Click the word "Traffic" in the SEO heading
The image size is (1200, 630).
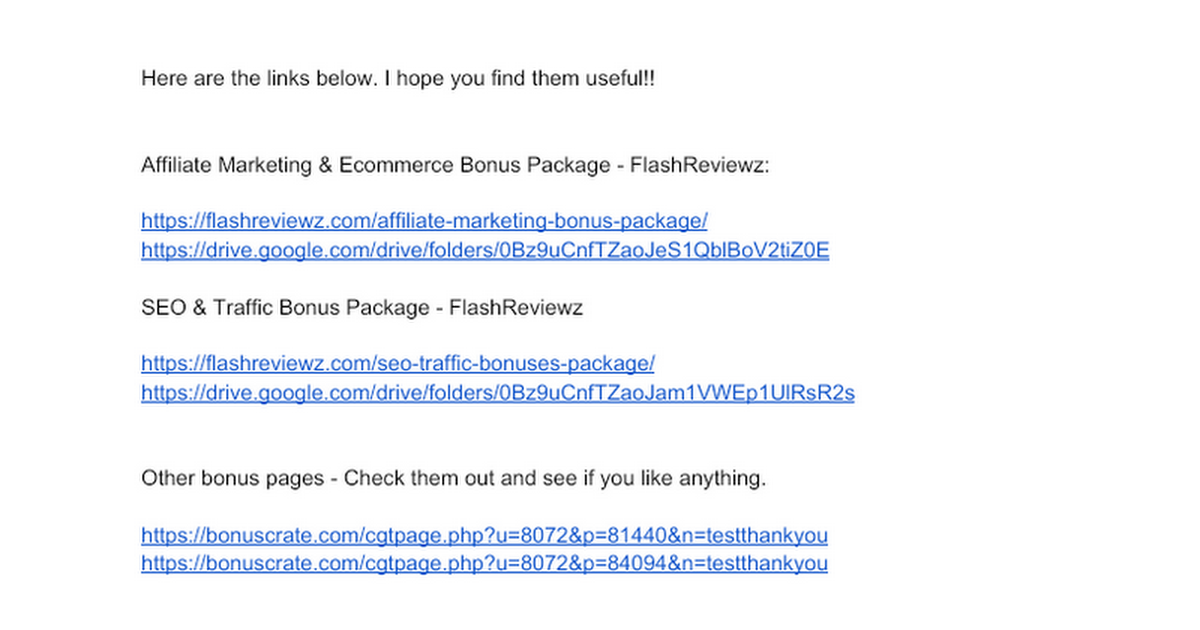pos(243,308)
